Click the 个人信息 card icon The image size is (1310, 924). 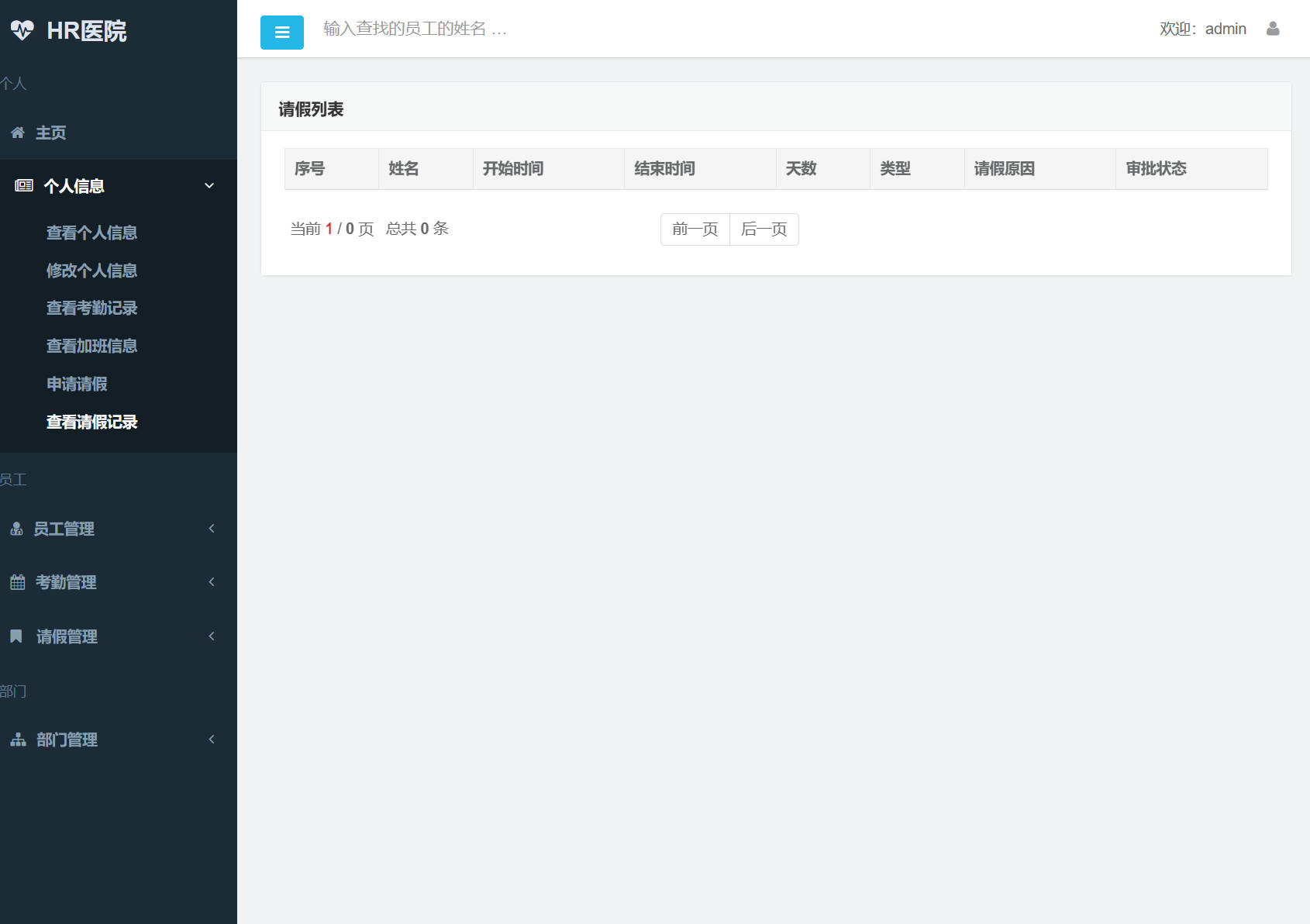[x=22, y=185]
